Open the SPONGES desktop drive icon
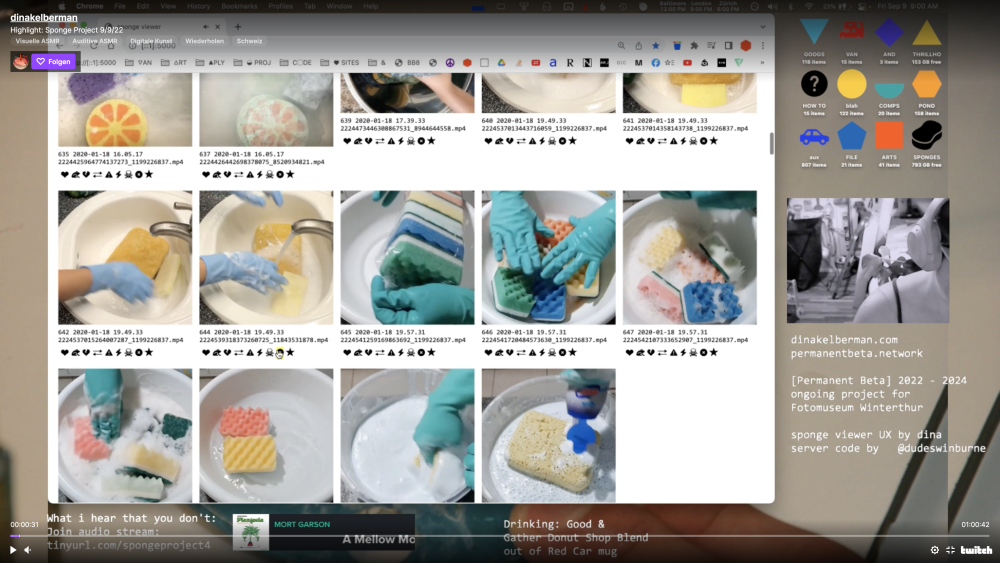 coord(926,137)
